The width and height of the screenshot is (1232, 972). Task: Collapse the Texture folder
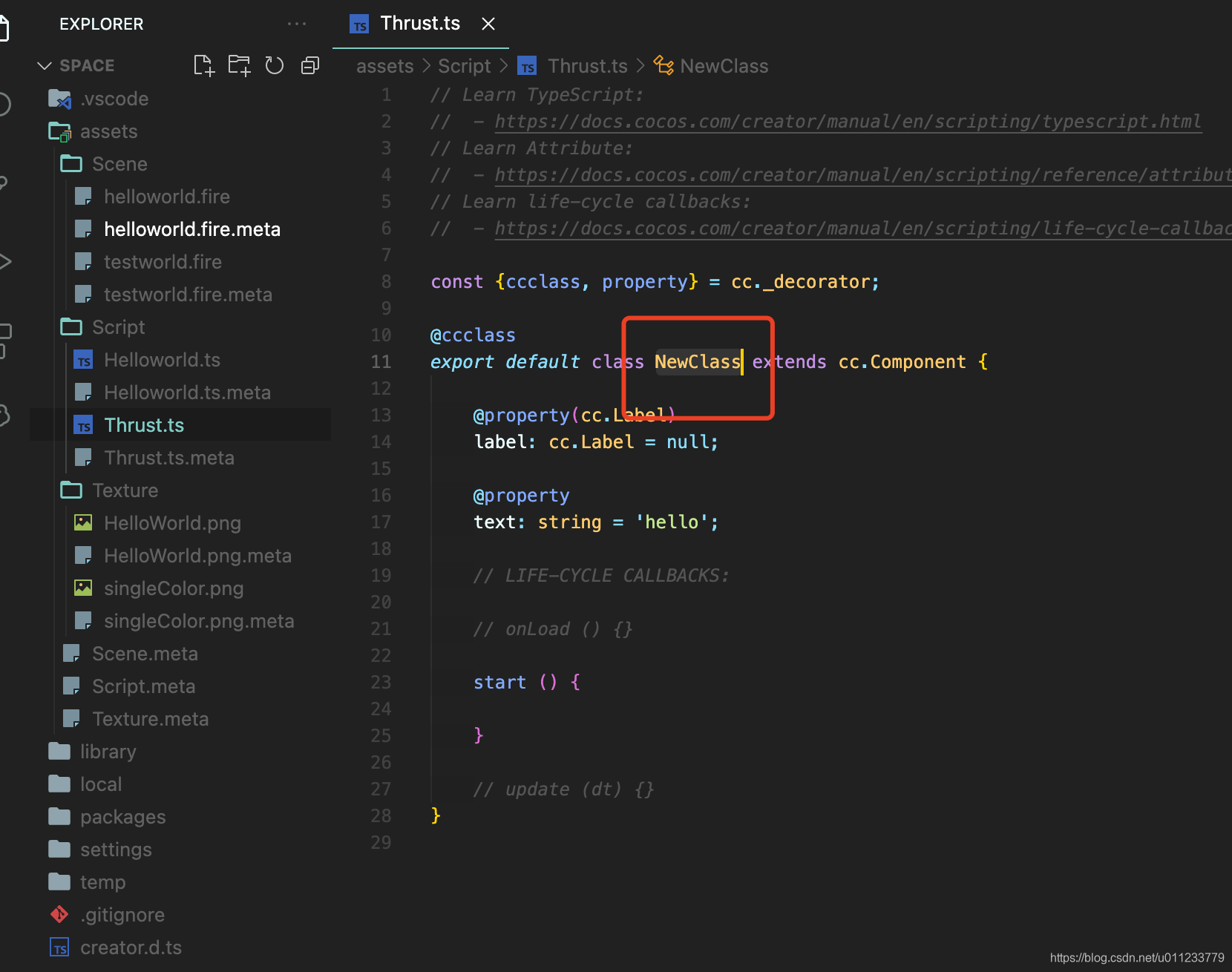click(x=125, y=490)
